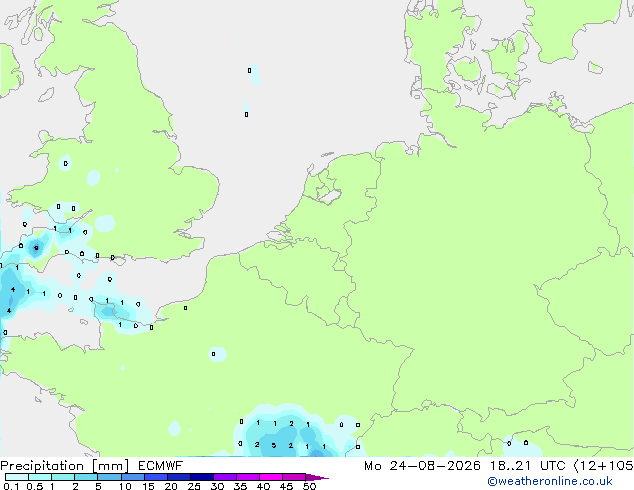This screenshot has height=490, width=634.
Task: Select the lightest 0.1–0.5 mm legend swatch
Action: click(x=17, y=477)
